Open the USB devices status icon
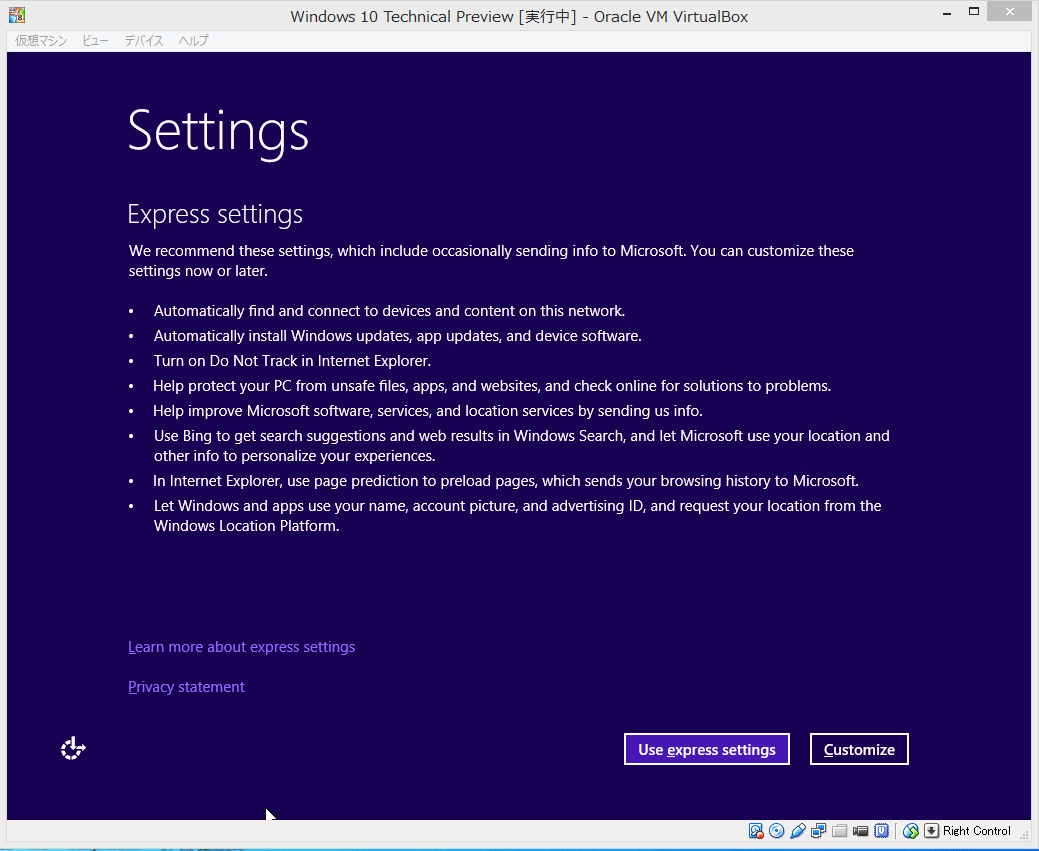Image resolution: width=1039 pixels, height=851 pixels. pyautogui.click(x=798, y=830)
